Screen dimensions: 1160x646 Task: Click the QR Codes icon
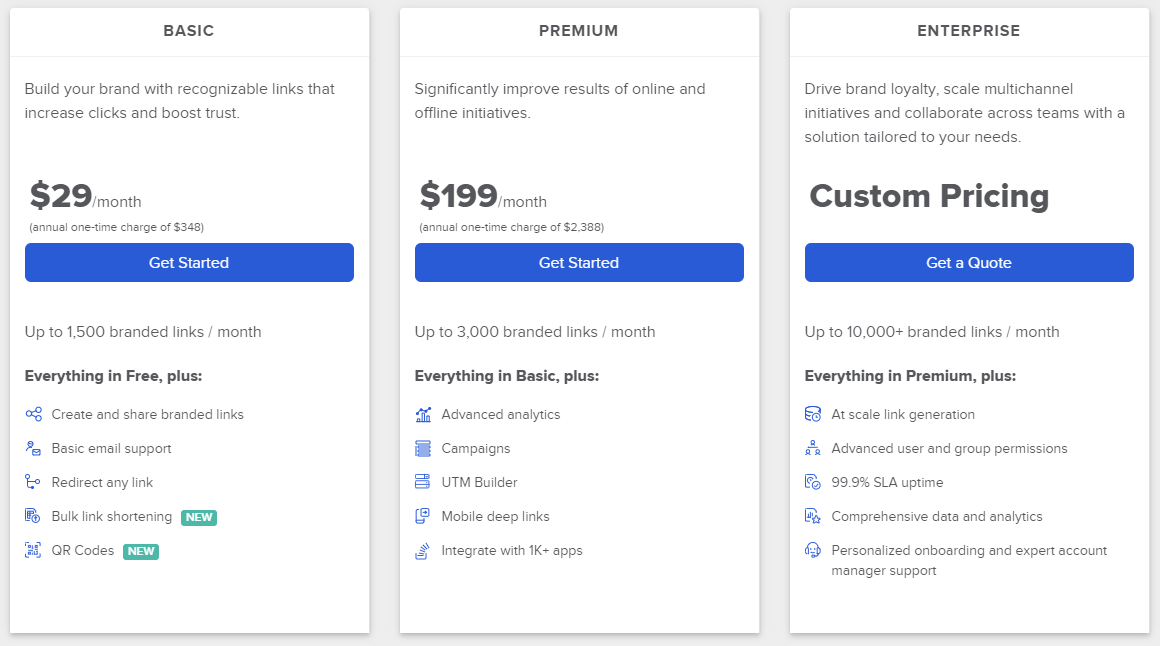[33, 551]
